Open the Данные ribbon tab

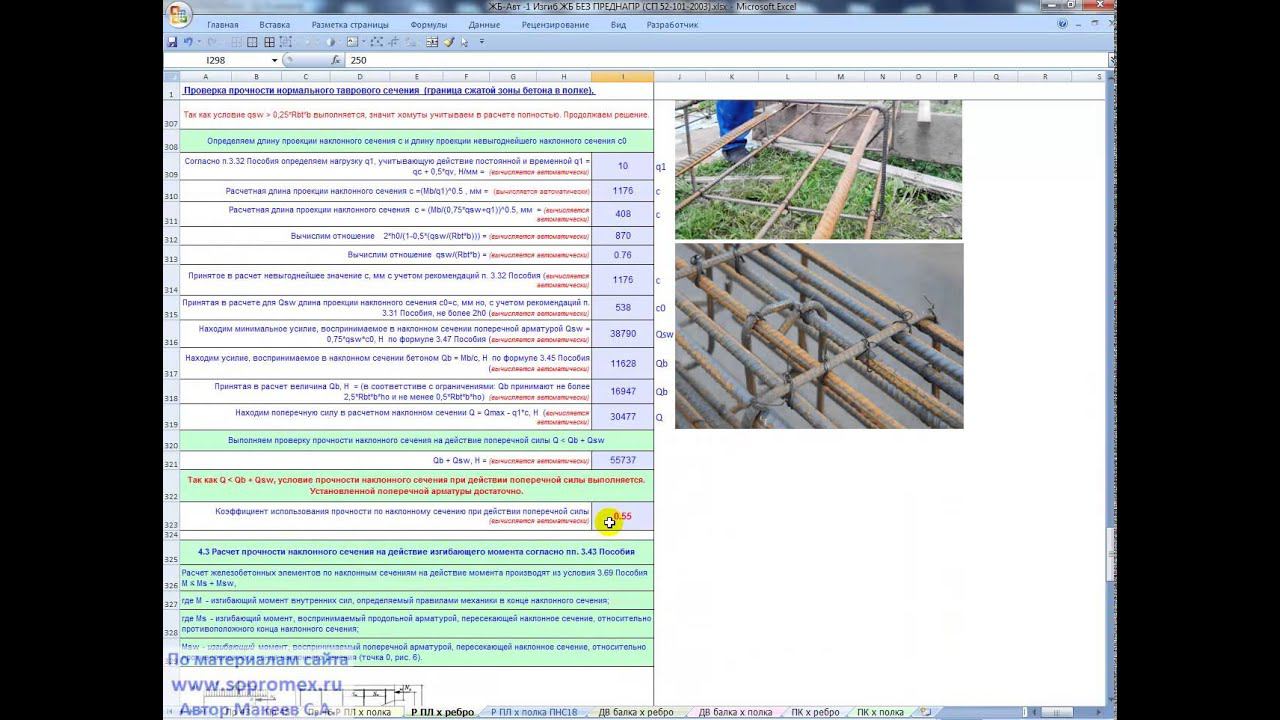[484, 24]
